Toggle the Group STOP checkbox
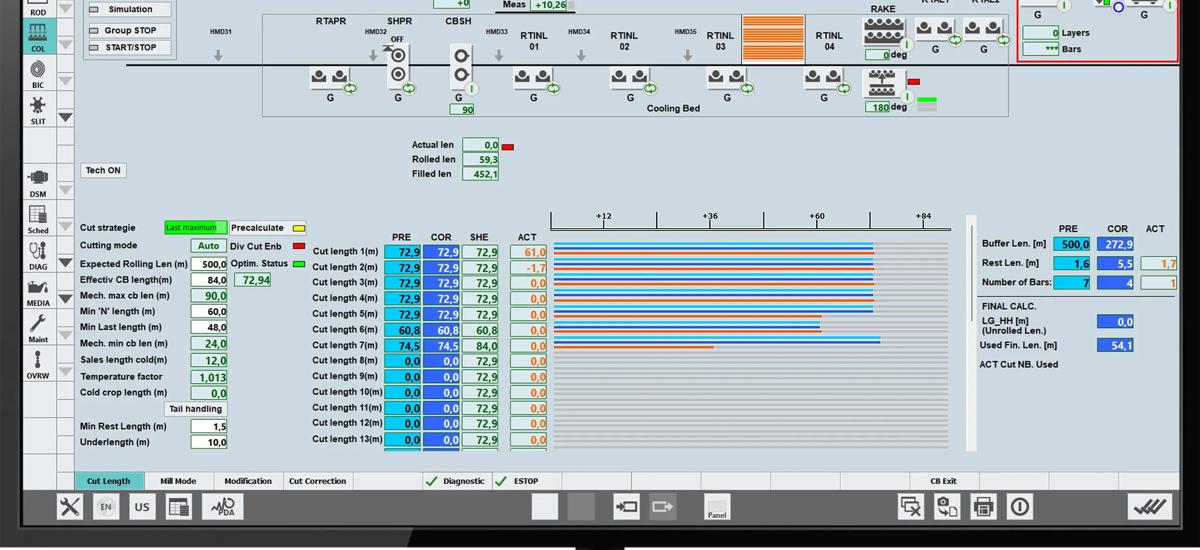 pyautogui.click(x=95, y=31)
